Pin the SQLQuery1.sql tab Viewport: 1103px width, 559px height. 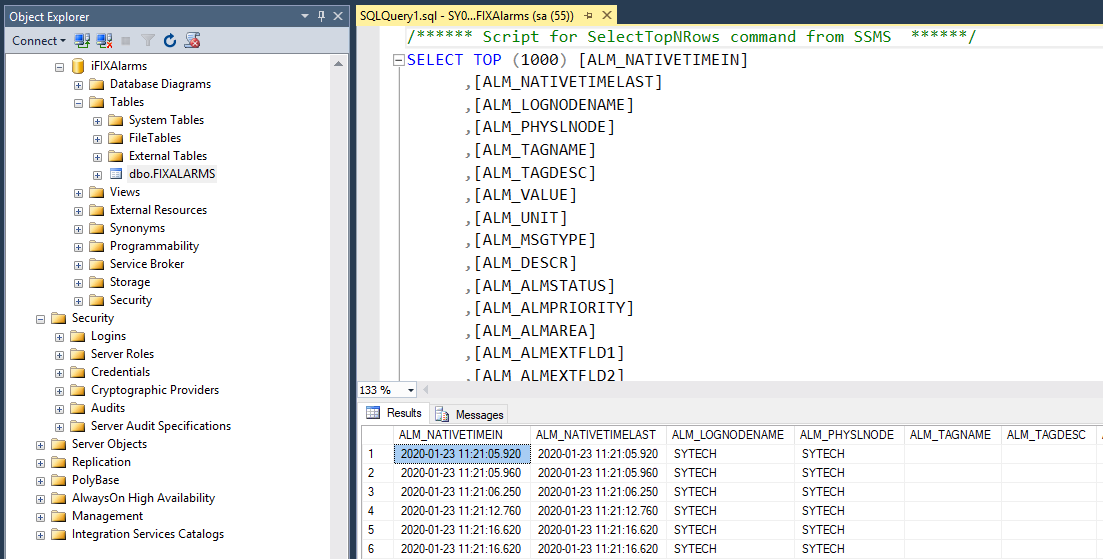click(x=588, y=15)
